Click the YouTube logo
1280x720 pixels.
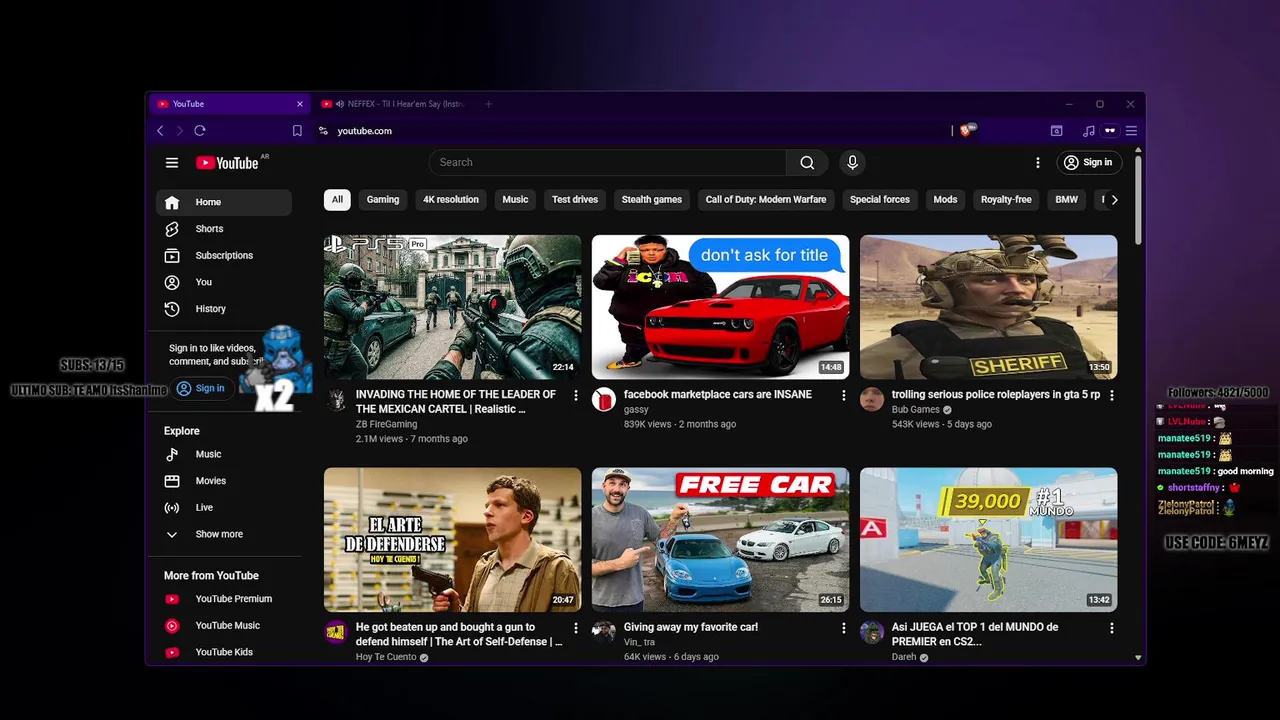[x=227, y=162]
